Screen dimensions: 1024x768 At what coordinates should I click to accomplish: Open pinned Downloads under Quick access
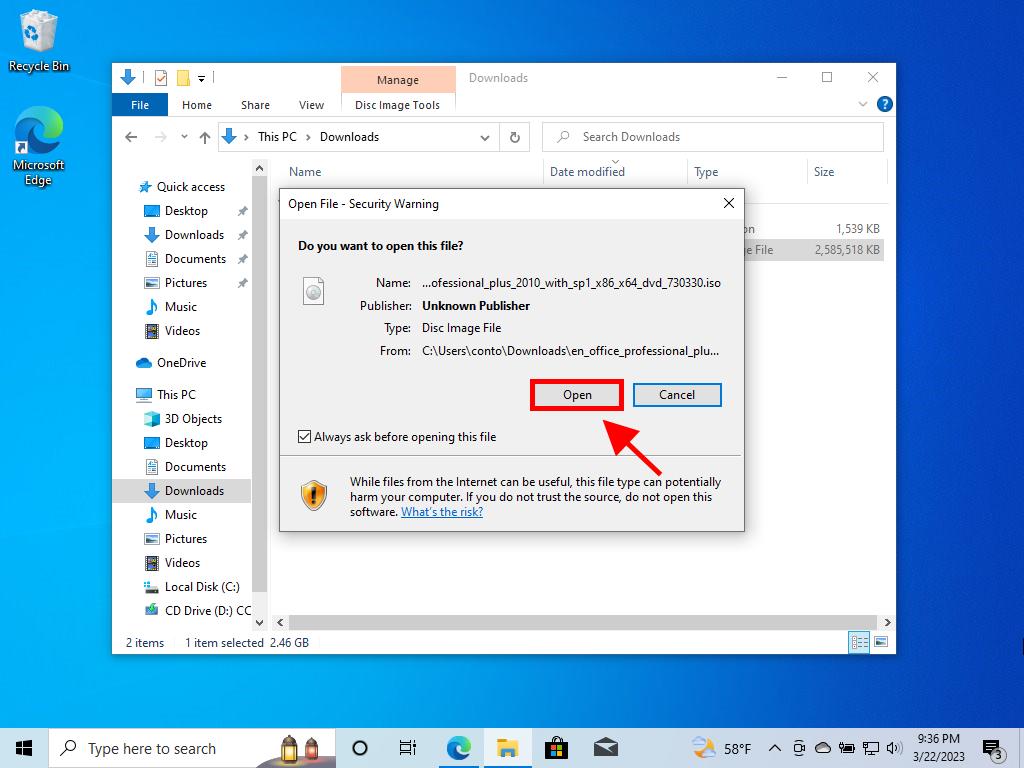pos(194,235)
